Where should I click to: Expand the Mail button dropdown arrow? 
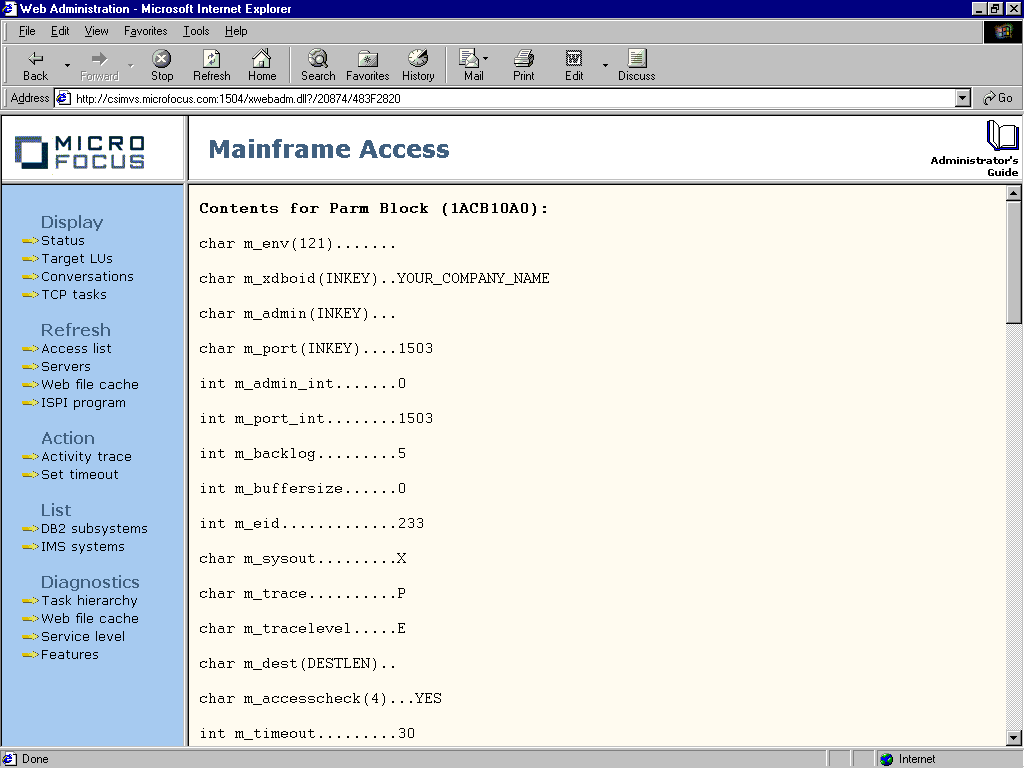pos(486,62)
